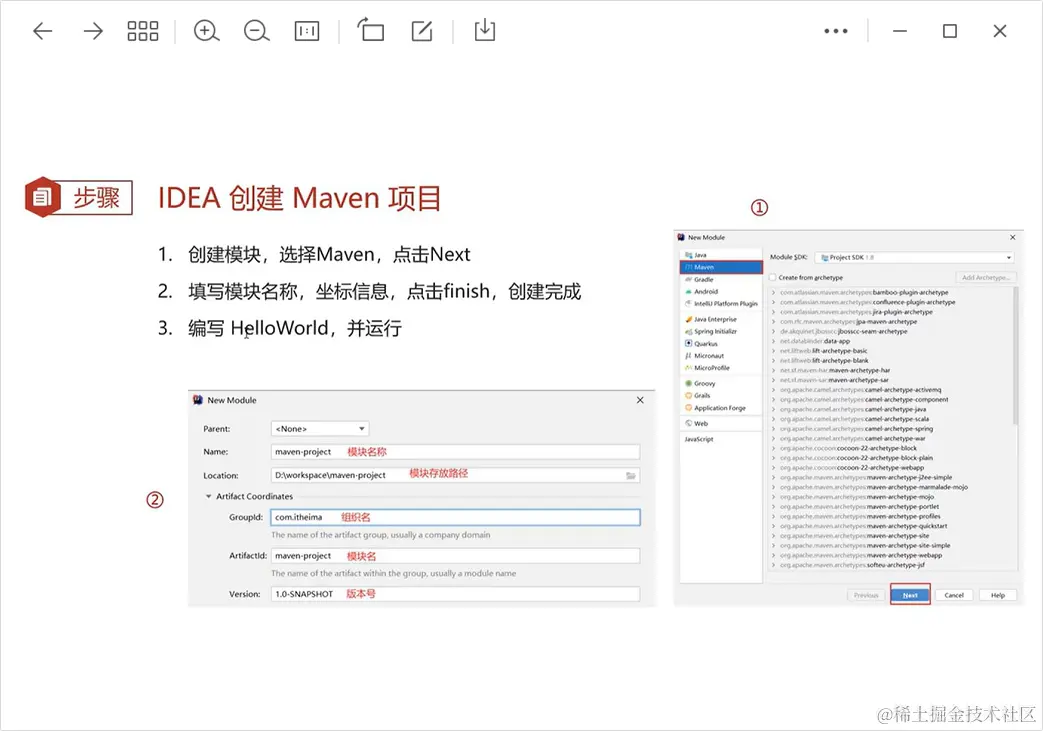Image resolution: width=1043 pixels, height=731 pixels.
Task: Rotate the image
Action: pos(371,31)
